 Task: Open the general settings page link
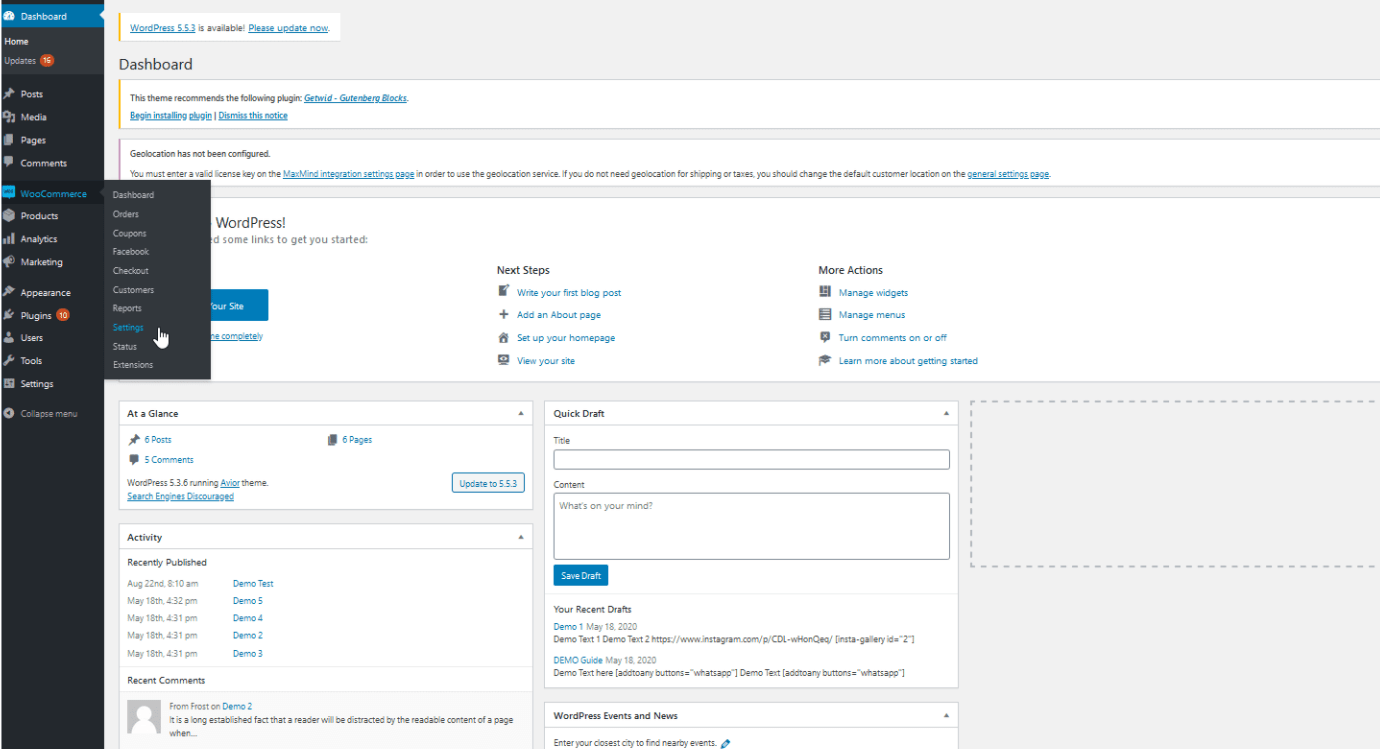coord(1008,174)
